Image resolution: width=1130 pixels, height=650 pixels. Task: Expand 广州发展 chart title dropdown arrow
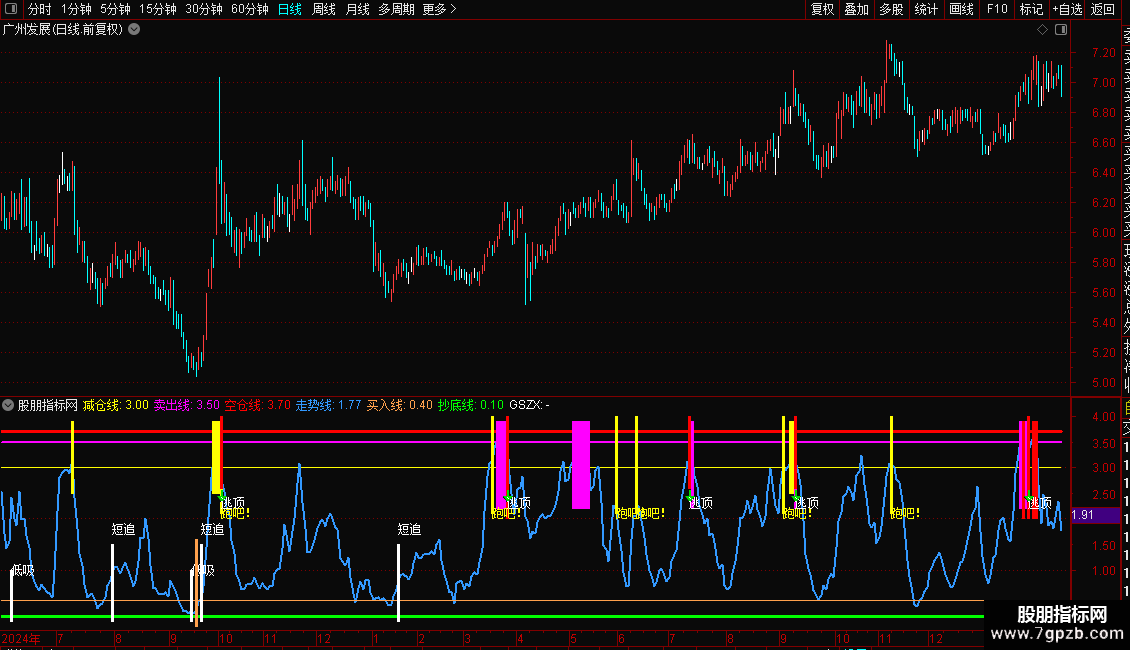click(134, 29)
